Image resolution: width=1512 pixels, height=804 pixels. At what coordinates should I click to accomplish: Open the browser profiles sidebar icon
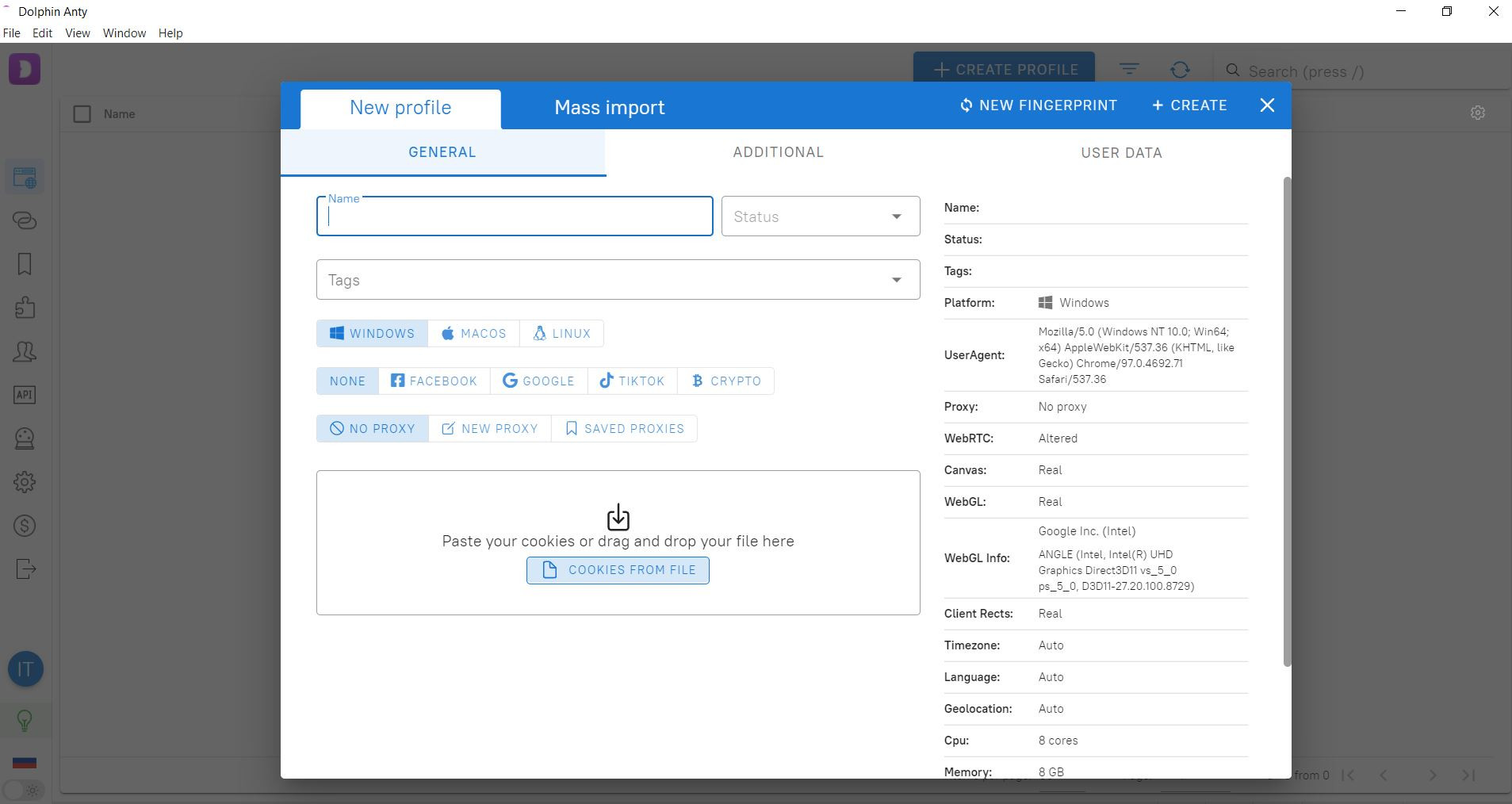(25, 178)
